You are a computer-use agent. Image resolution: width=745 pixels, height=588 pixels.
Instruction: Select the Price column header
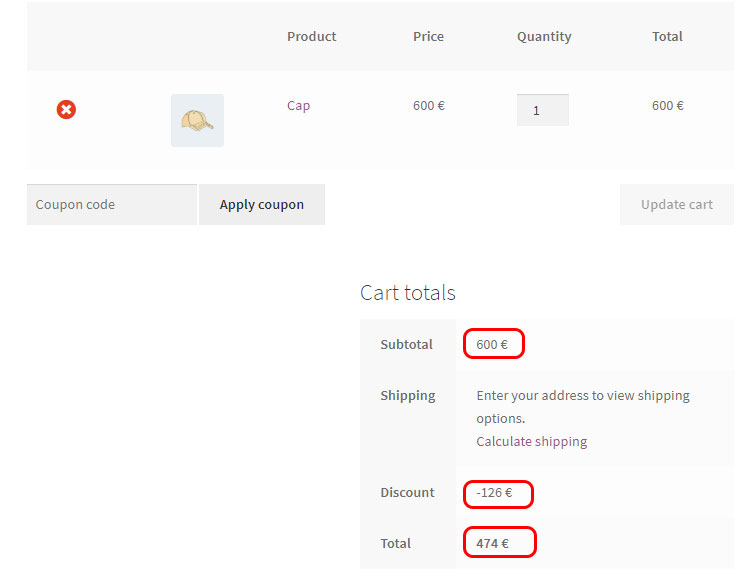428,37
